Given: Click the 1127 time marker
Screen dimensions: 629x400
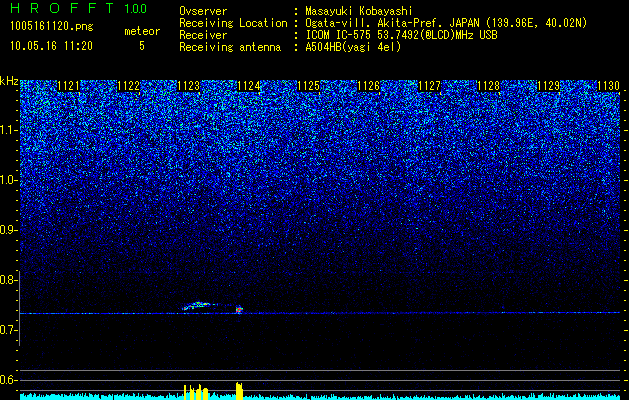Looking at the screenshot, I should tap(429, 86).
